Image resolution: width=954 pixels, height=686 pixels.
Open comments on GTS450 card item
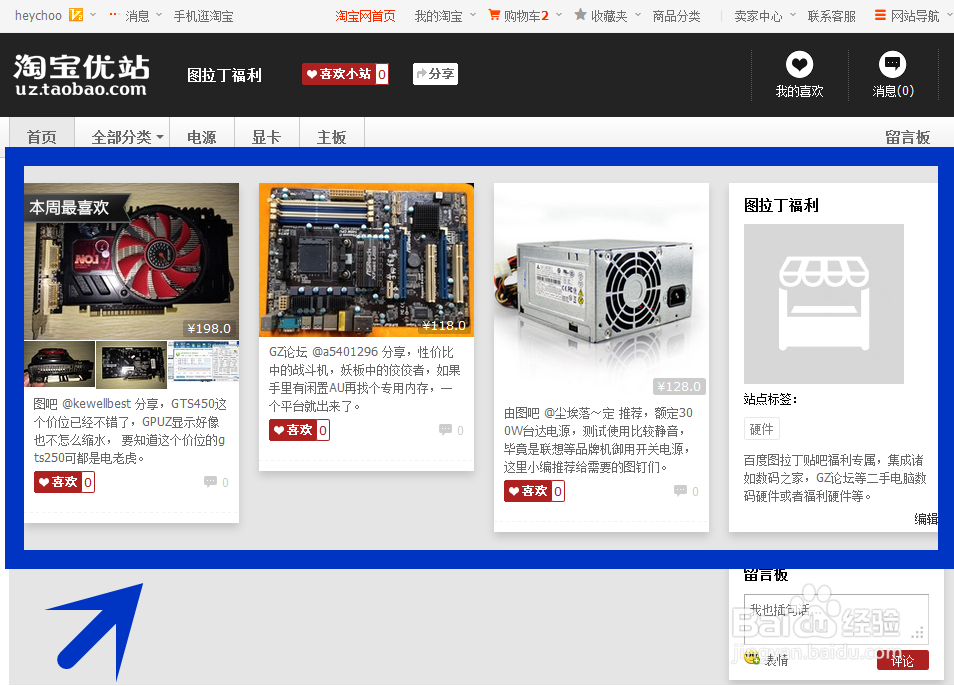[x=216, y=482]
